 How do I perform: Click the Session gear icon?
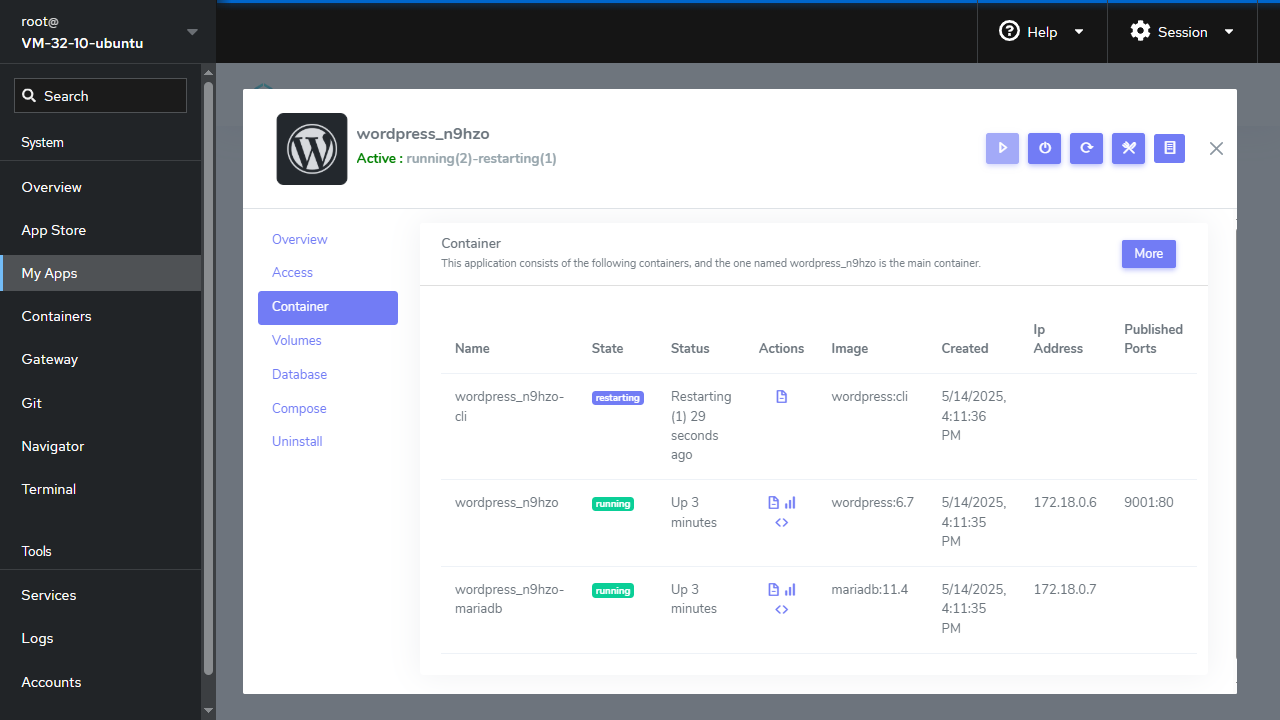[x=1140, y=31]
